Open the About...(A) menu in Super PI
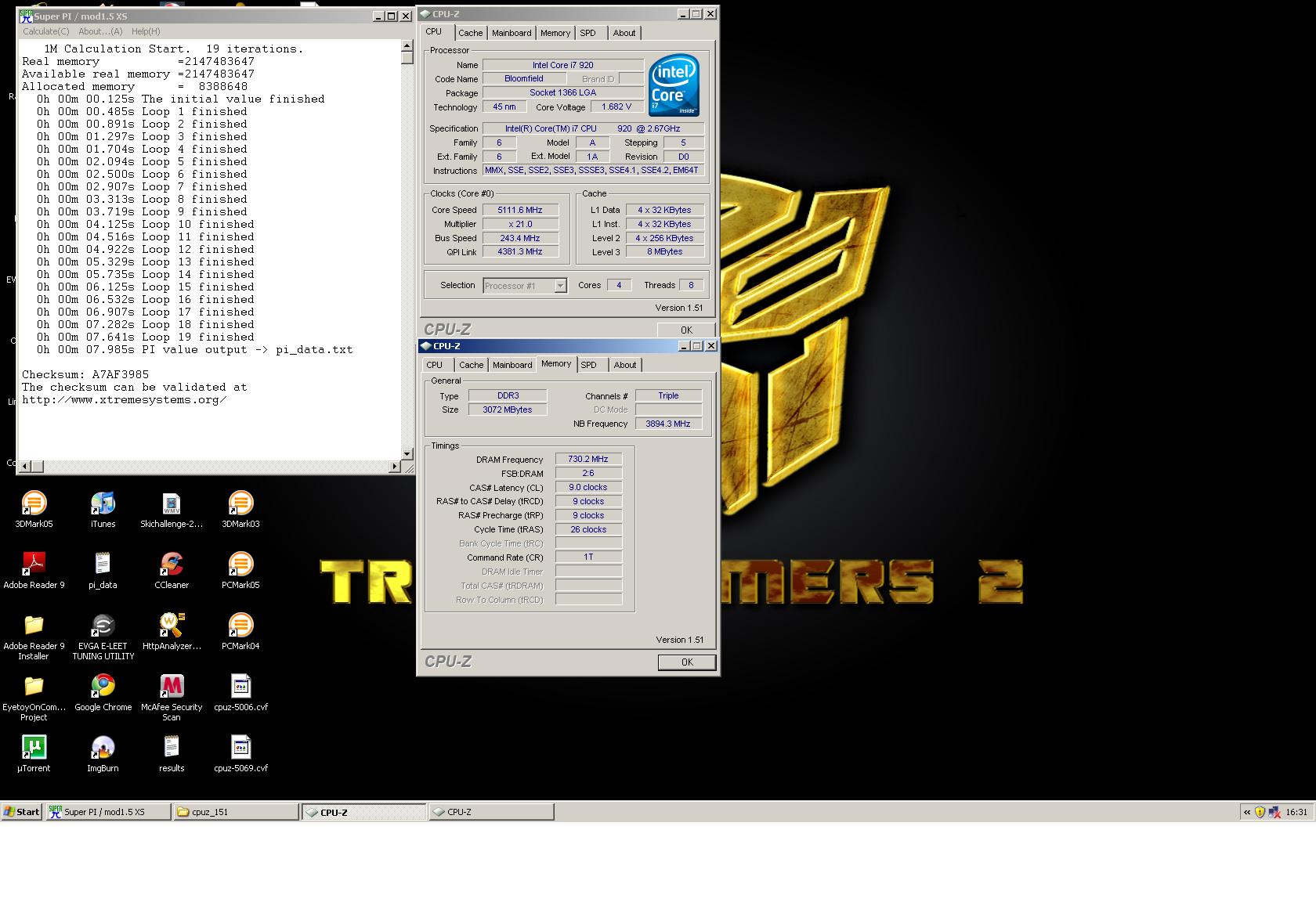 click(x=100, y=31)
